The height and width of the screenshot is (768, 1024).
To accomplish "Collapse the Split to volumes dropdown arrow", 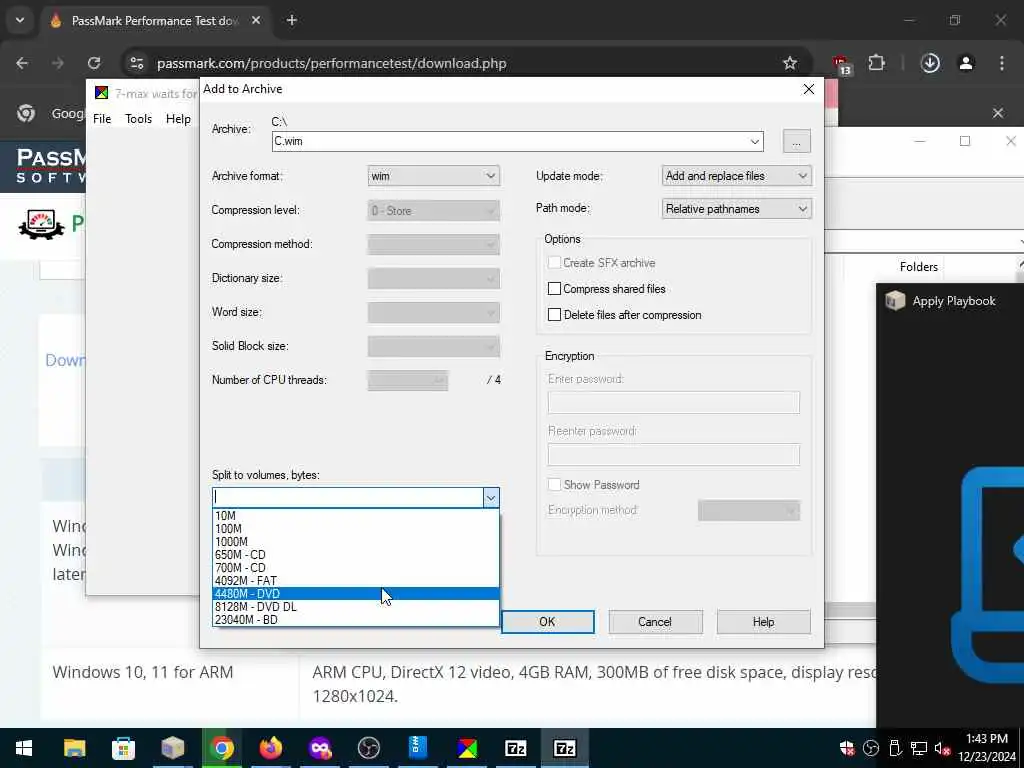I will coord(490,498).
